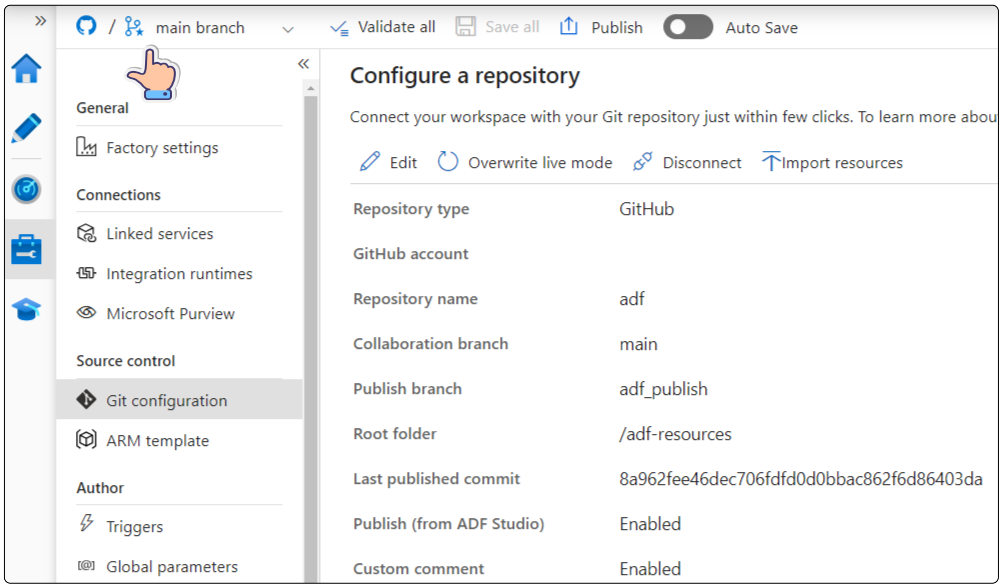Click Import resources button
This screenshot has height=586, width=1007.
tap(832, 163)
